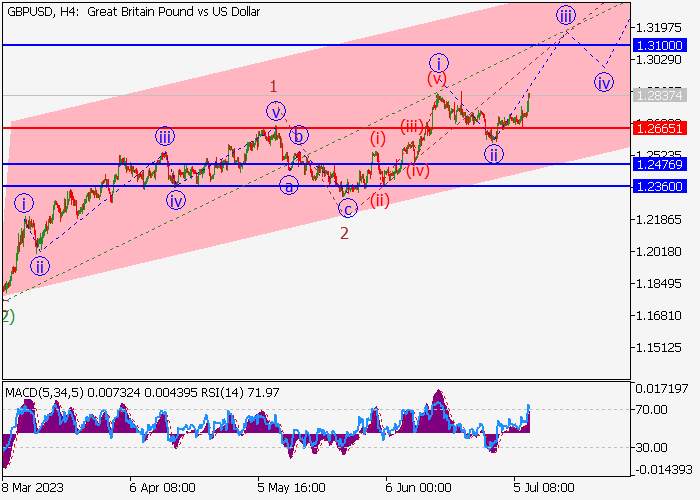Click the blue circled b wave label

click(299, 135)
